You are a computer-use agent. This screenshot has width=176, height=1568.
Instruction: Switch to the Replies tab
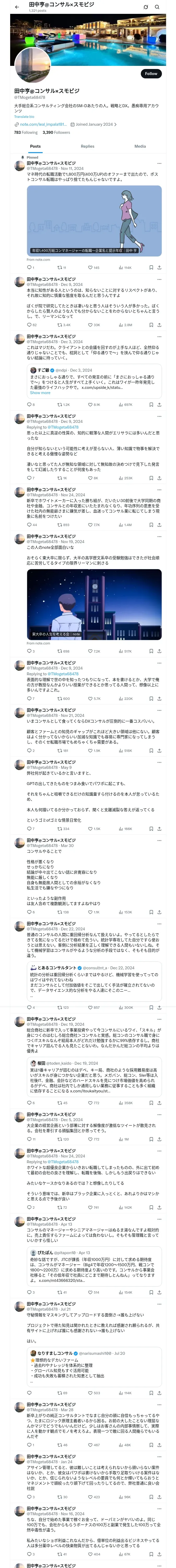tap(87, 146)
